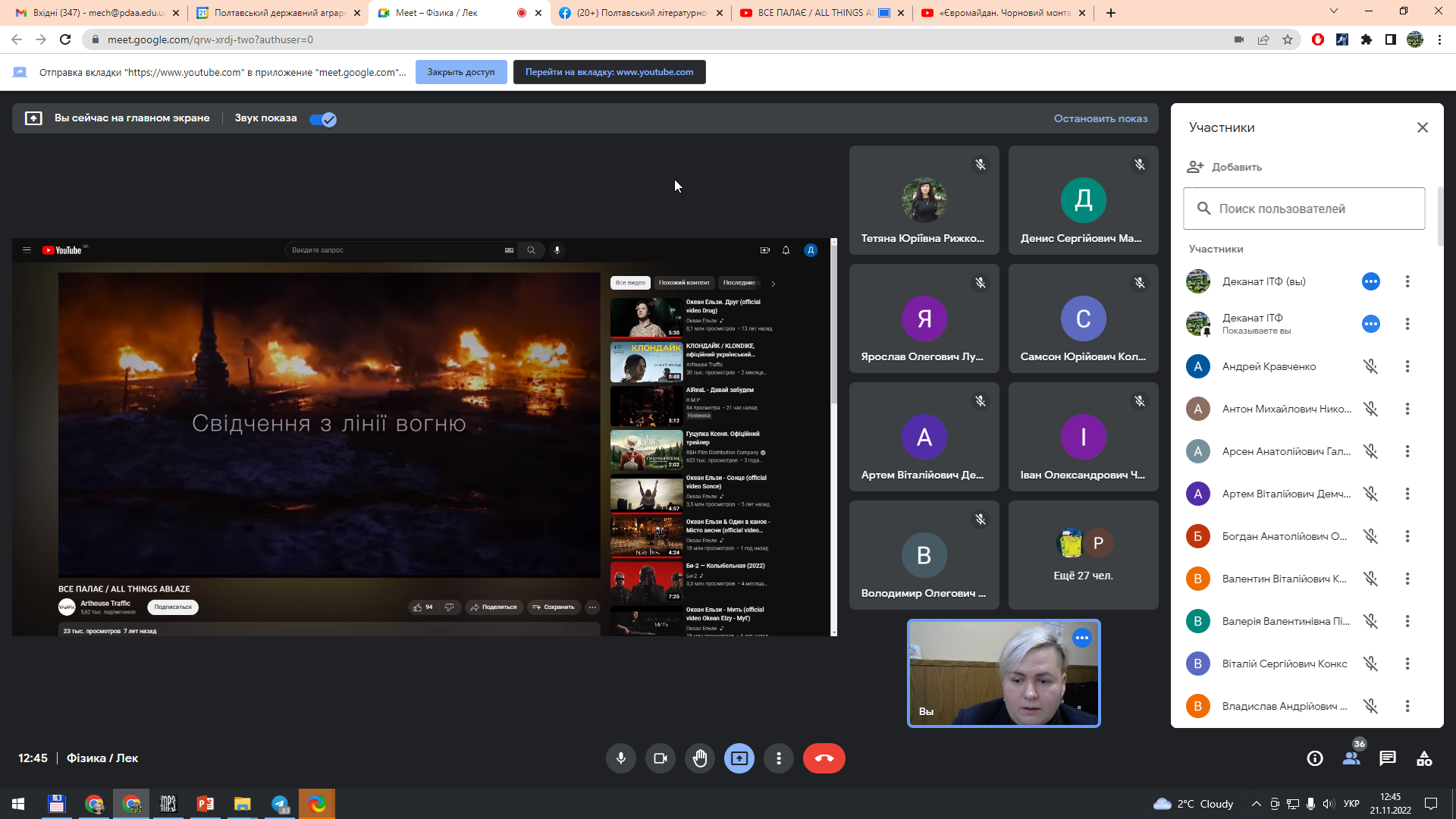Focus the Поиск пользователей search field

pyautogui.click(x=1304, y=209)
